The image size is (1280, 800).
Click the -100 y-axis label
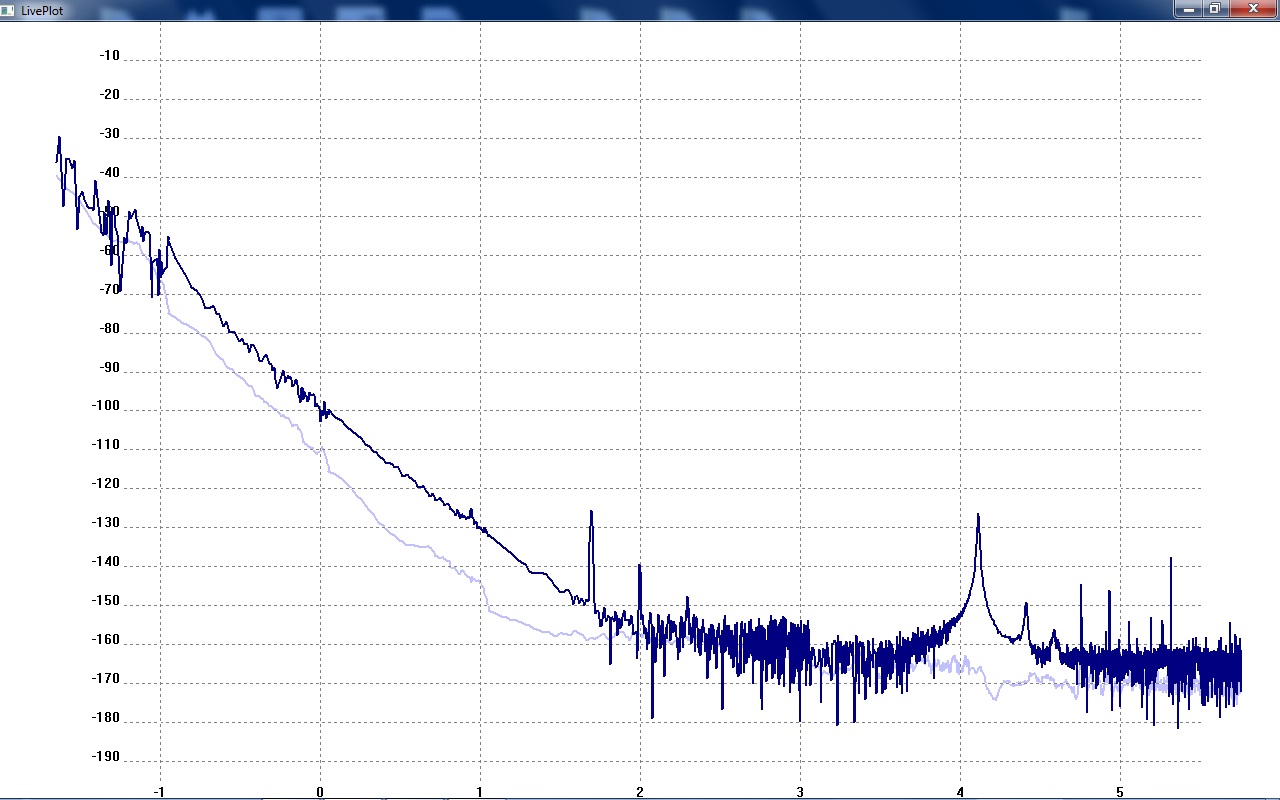106,407
